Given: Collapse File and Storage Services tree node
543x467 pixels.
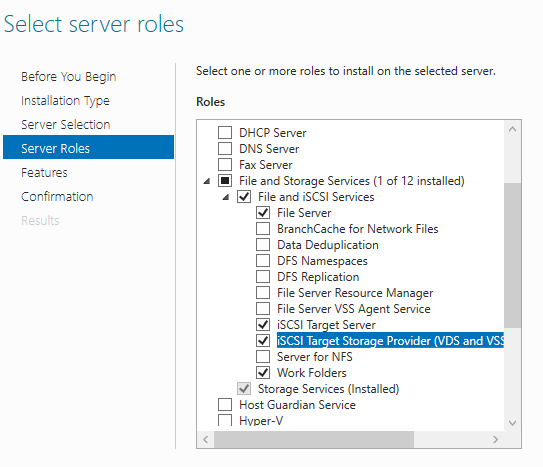Looking at the screenshot, I should click(207, 181).
